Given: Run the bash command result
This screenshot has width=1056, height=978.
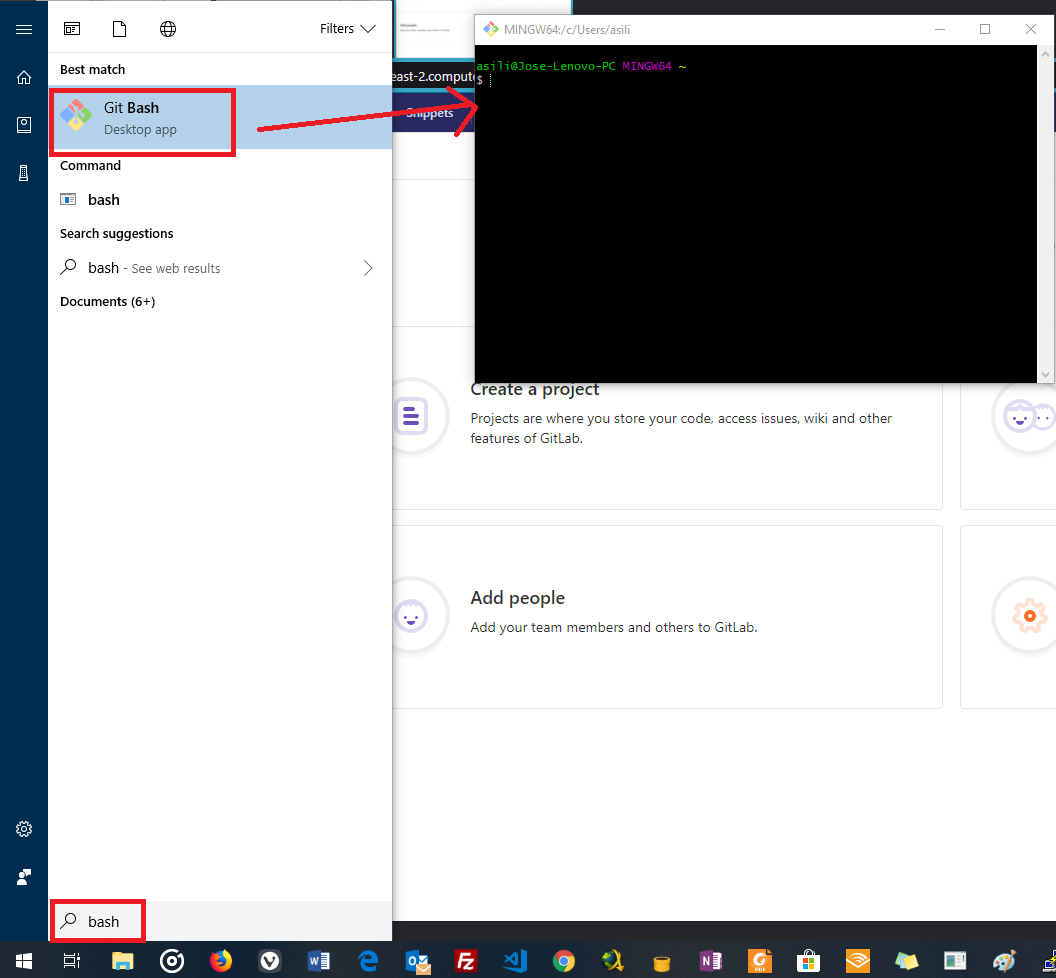Looking at the screenshot, I should 220,199.
